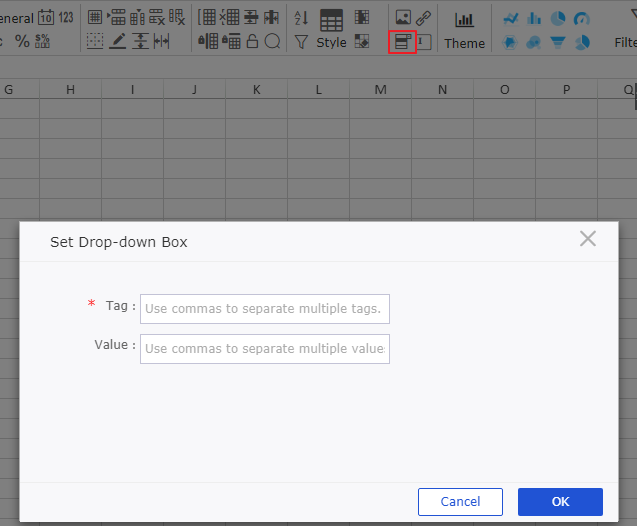Select the line chart icon
The height and width of the screenshot is (526, 637).
[x=511, y=18]
